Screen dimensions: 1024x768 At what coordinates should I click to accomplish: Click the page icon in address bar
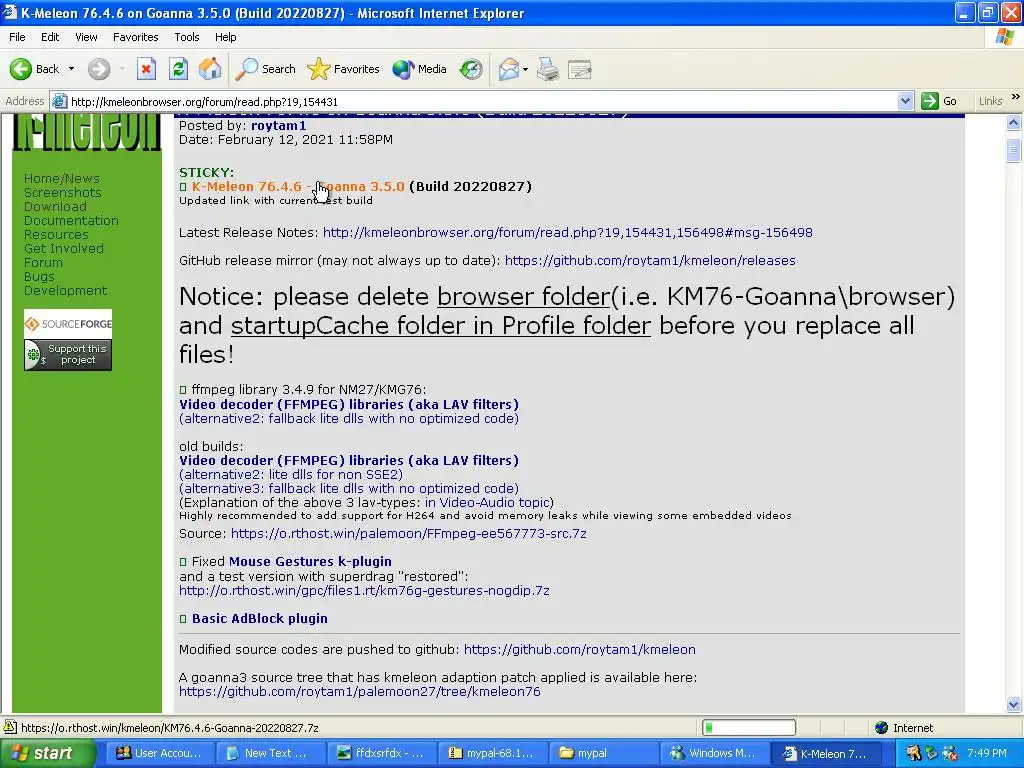(x=59, y=101)
